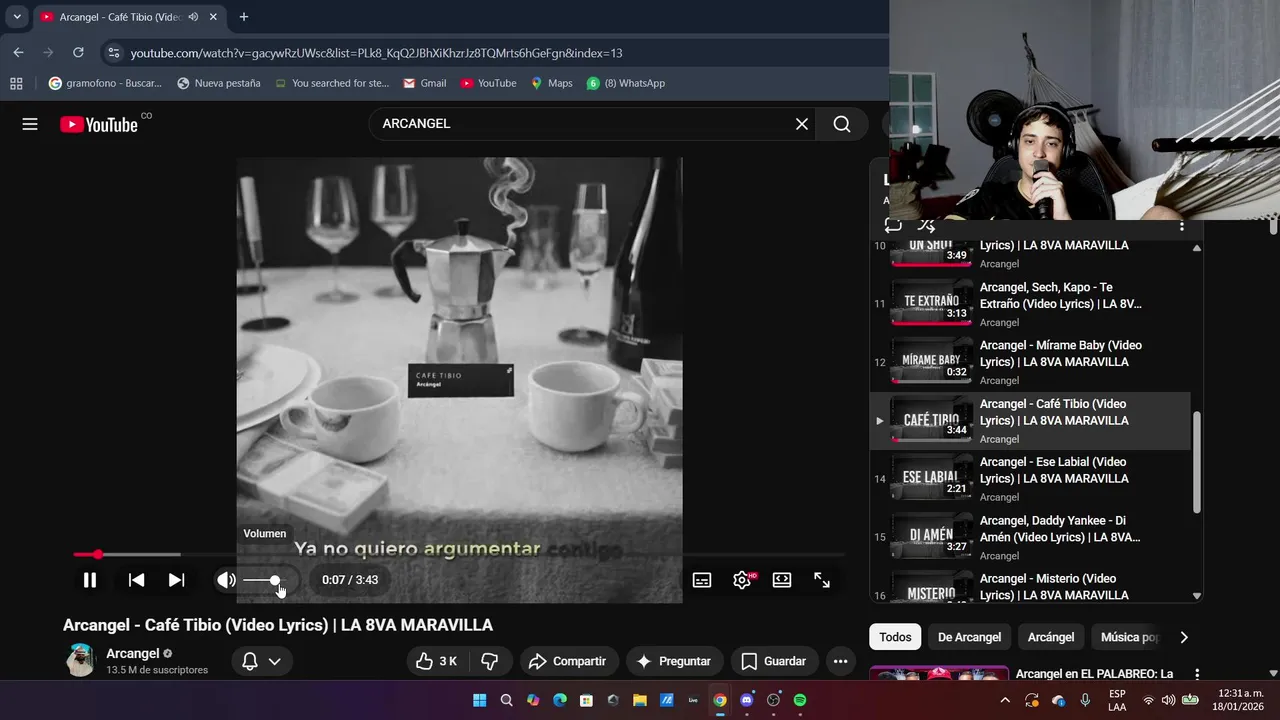1280x720 pixels.
Task: Play Ese Labial from playlist
Action: (x=1030, y=479)
